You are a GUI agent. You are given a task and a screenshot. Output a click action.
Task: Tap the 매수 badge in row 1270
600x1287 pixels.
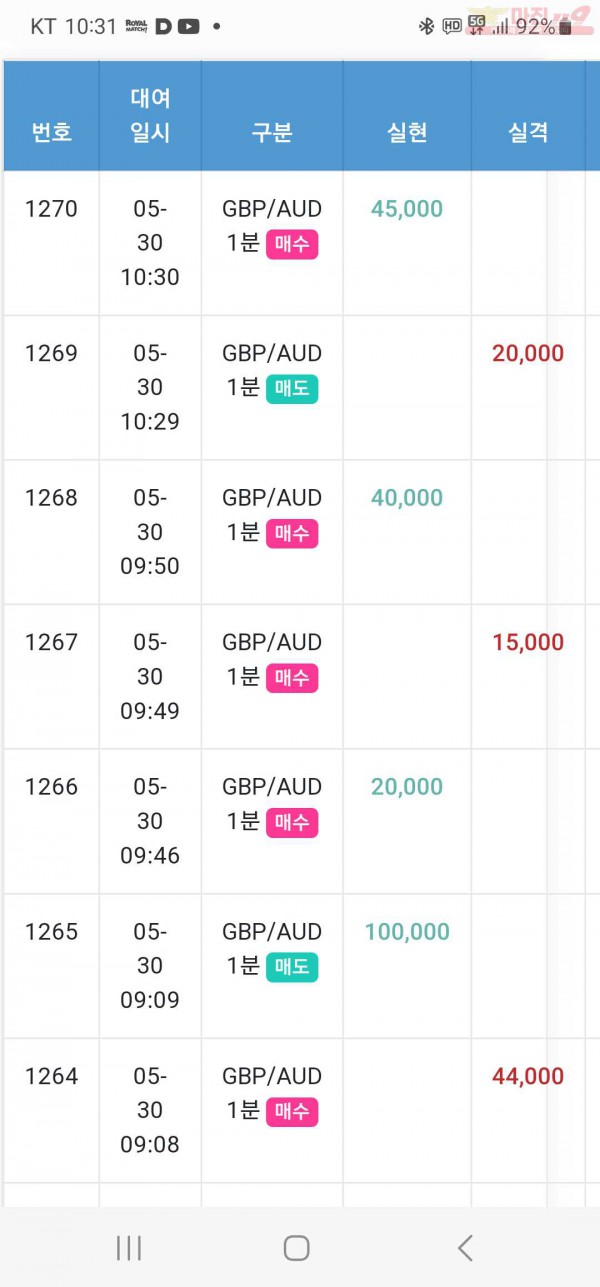point(292,245)
